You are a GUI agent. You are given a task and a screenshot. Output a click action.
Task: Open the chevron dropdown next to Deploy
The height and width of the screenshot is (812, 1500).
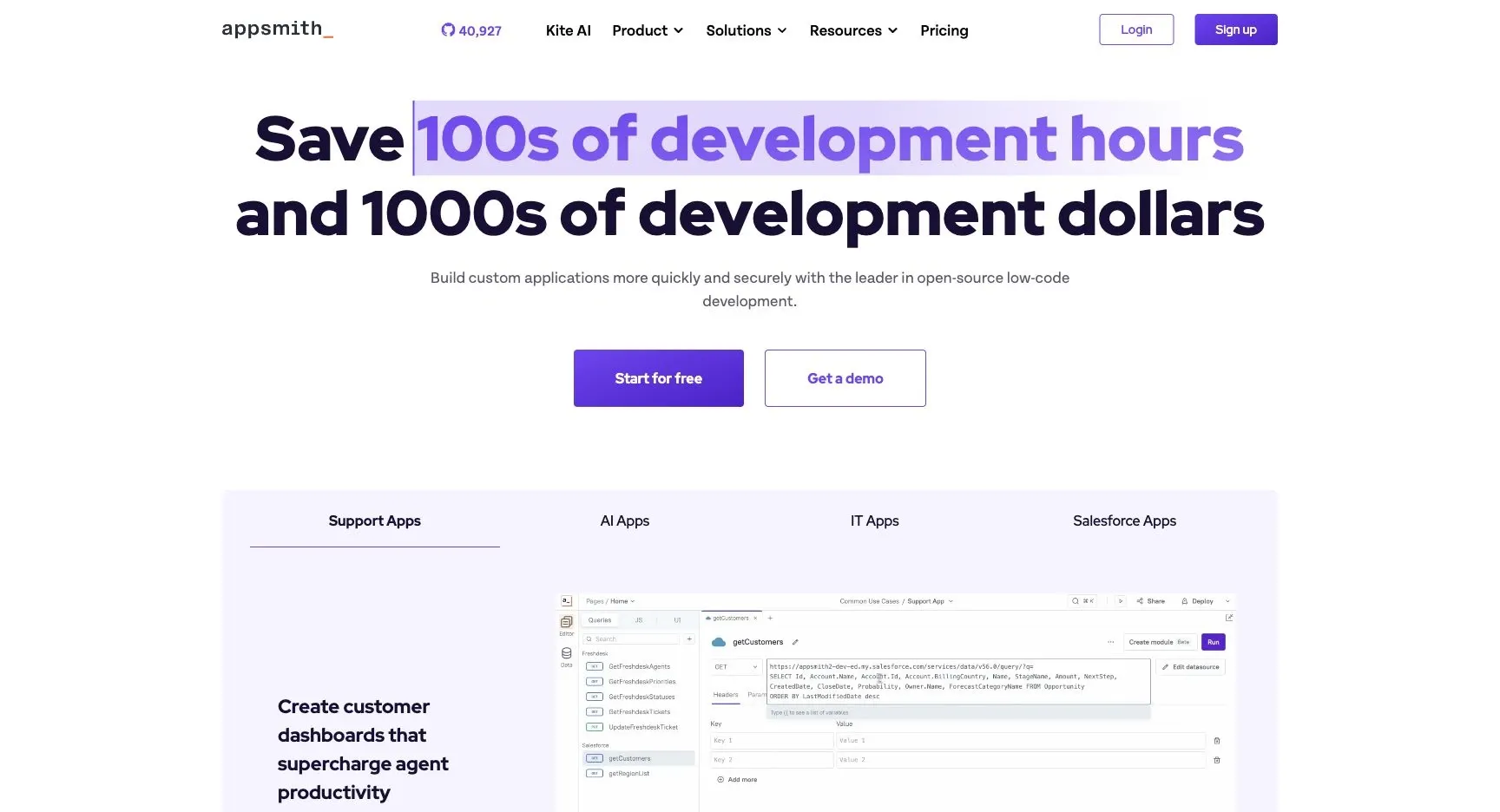coord(1227,600)
